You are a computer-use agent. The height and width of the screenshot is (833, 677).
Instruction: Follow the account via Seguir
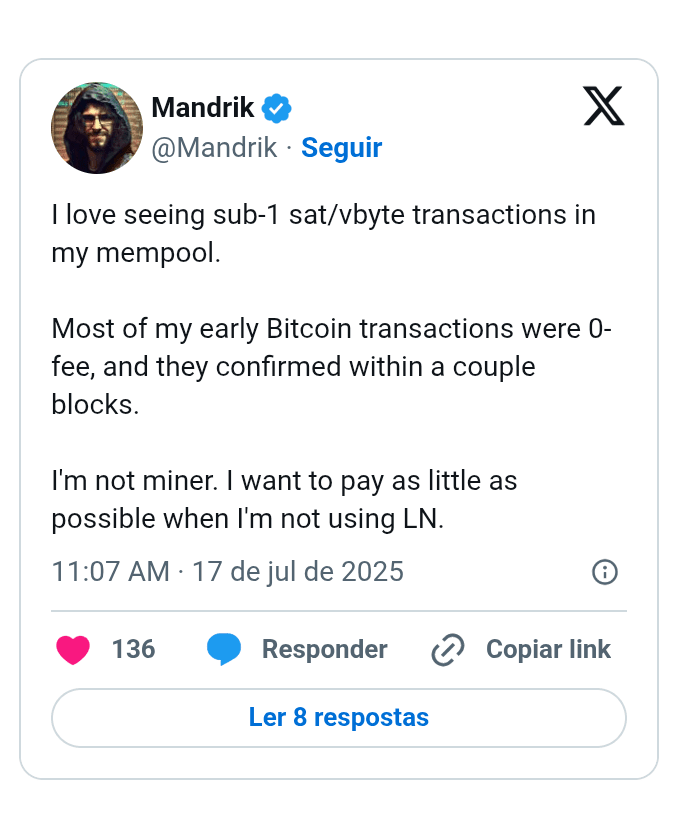(x=342, y=148)
